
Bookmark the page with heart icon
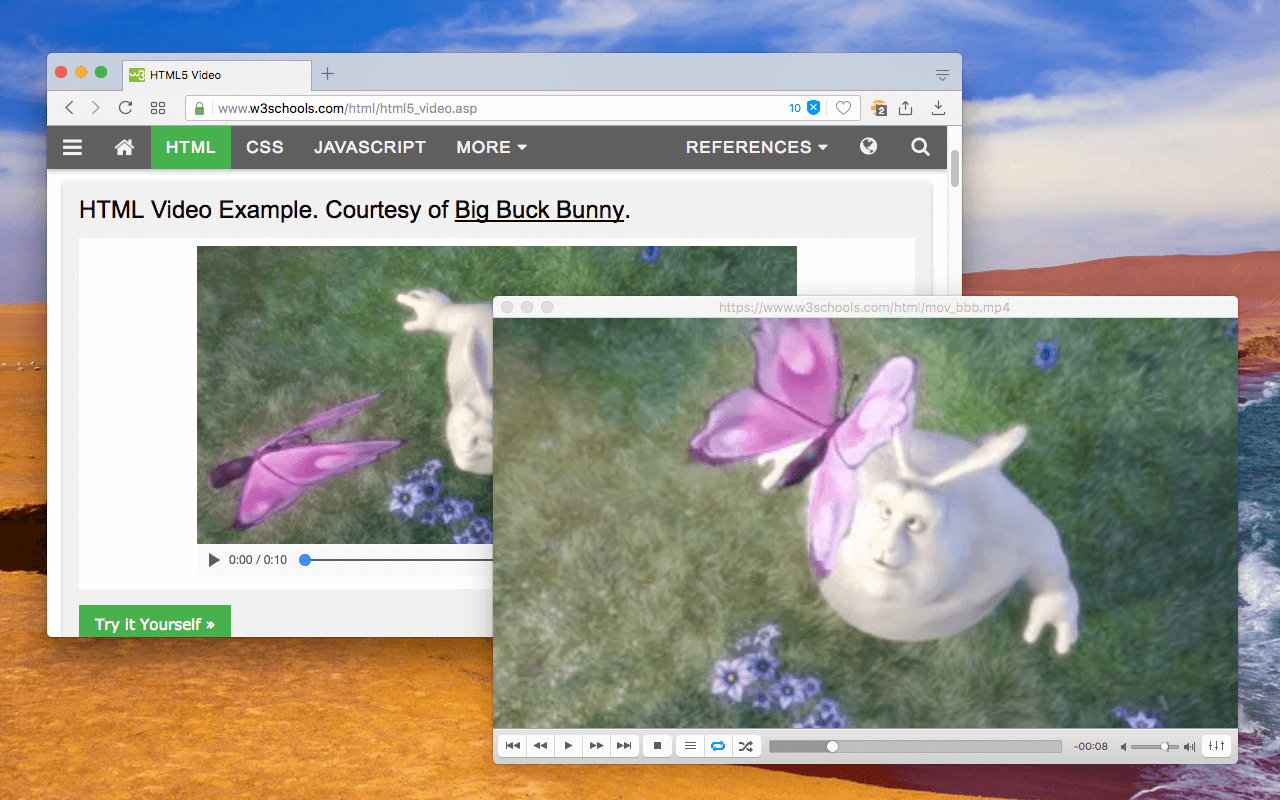(x=843, y=108)
